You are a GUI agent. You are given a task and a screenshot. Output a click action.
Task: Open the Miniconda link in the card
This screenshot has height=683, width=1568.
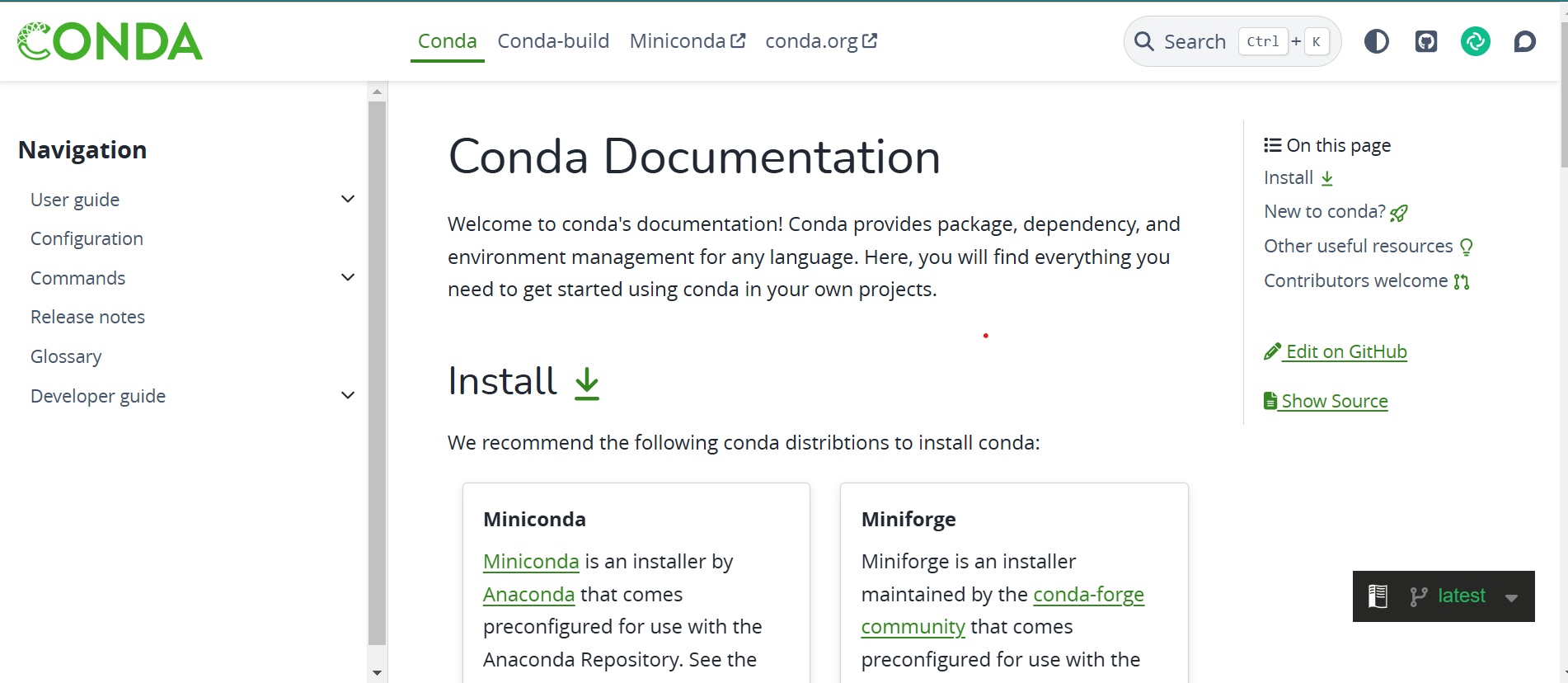[531, 562]
